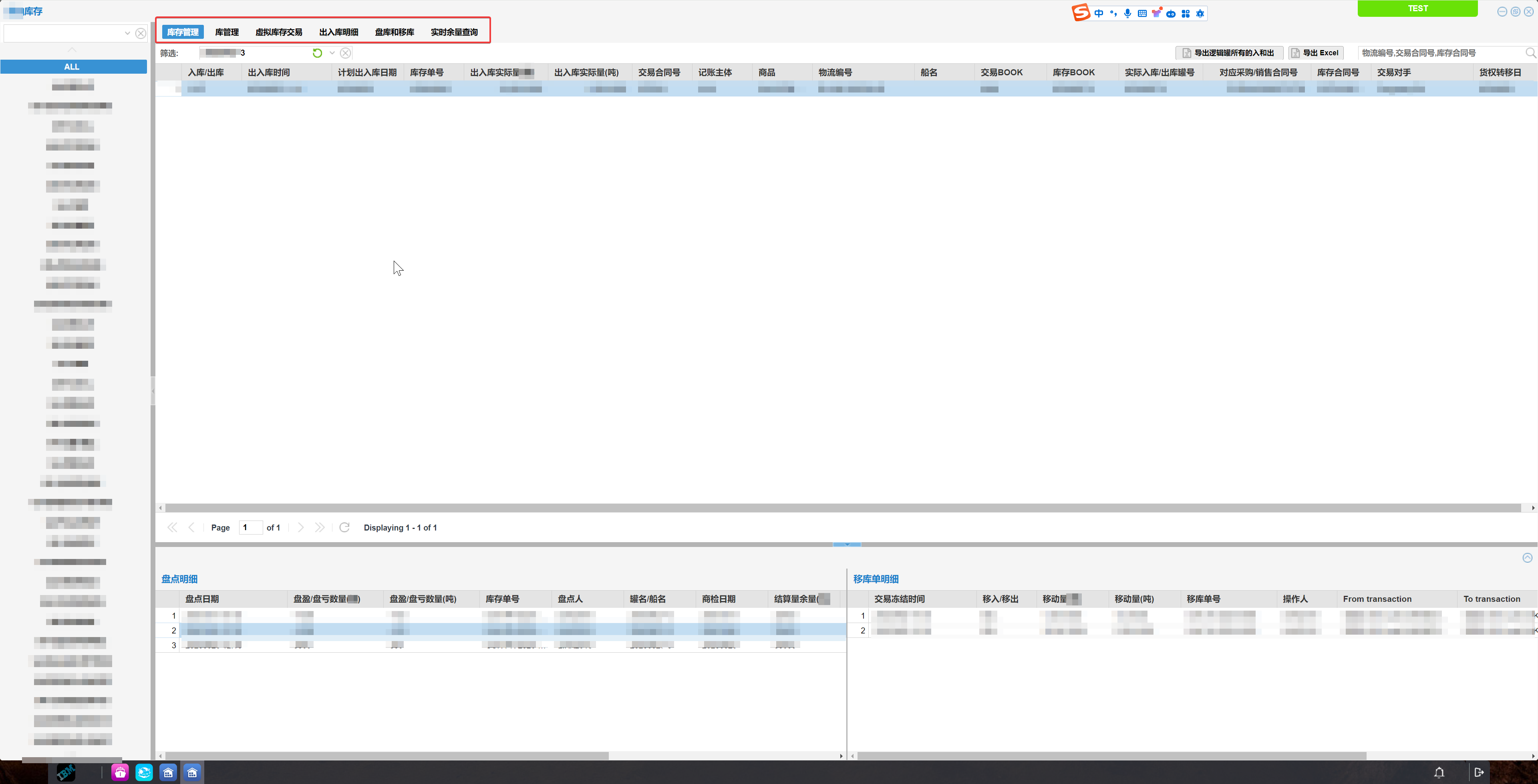The image size is (1538, 784).
Task: Go to the previous page arrow
Action: pos(192,527)
